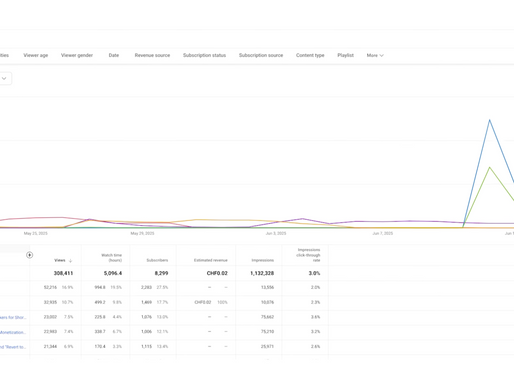Sort by Impressions column header

[263, 260]
